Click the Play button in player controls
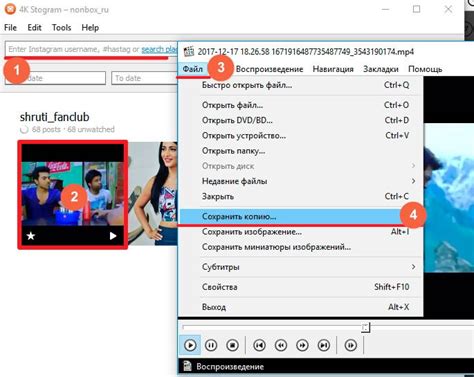The width and height of the screenshot is (474, 377). pos(190,345)
